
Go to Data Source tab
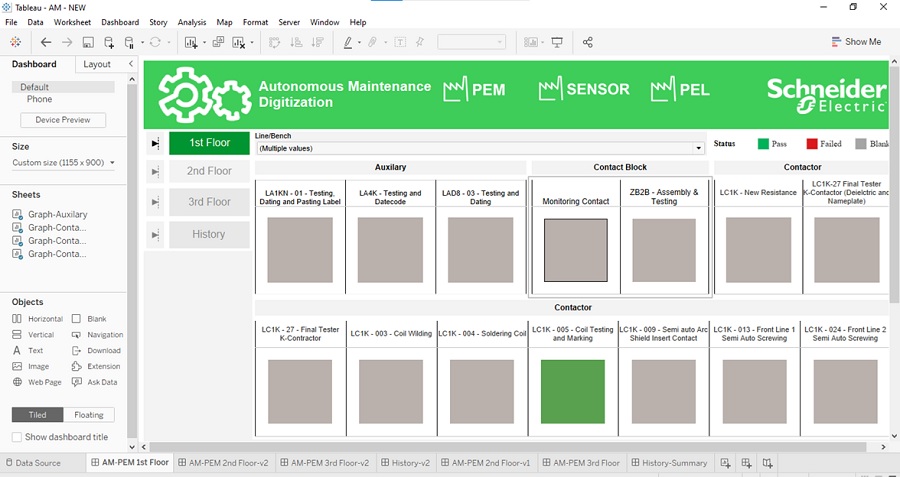coord(33,462)
